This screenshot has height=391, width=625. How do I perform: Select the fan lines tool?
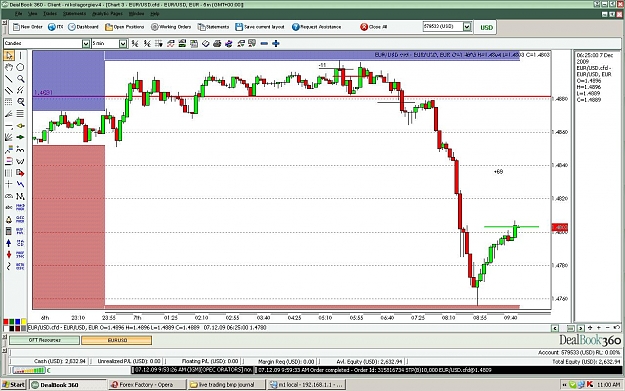click(x=9, y=137)
